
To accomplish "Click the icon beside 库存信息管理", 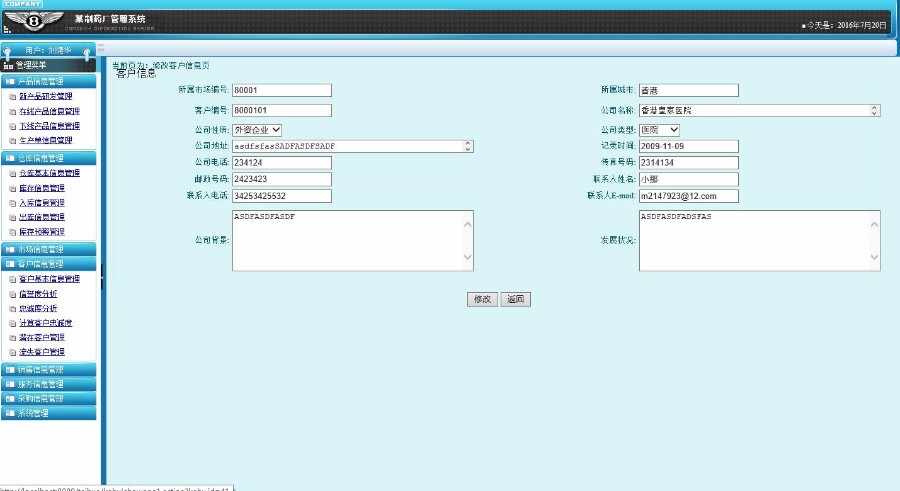I will [x=13, y=188].
